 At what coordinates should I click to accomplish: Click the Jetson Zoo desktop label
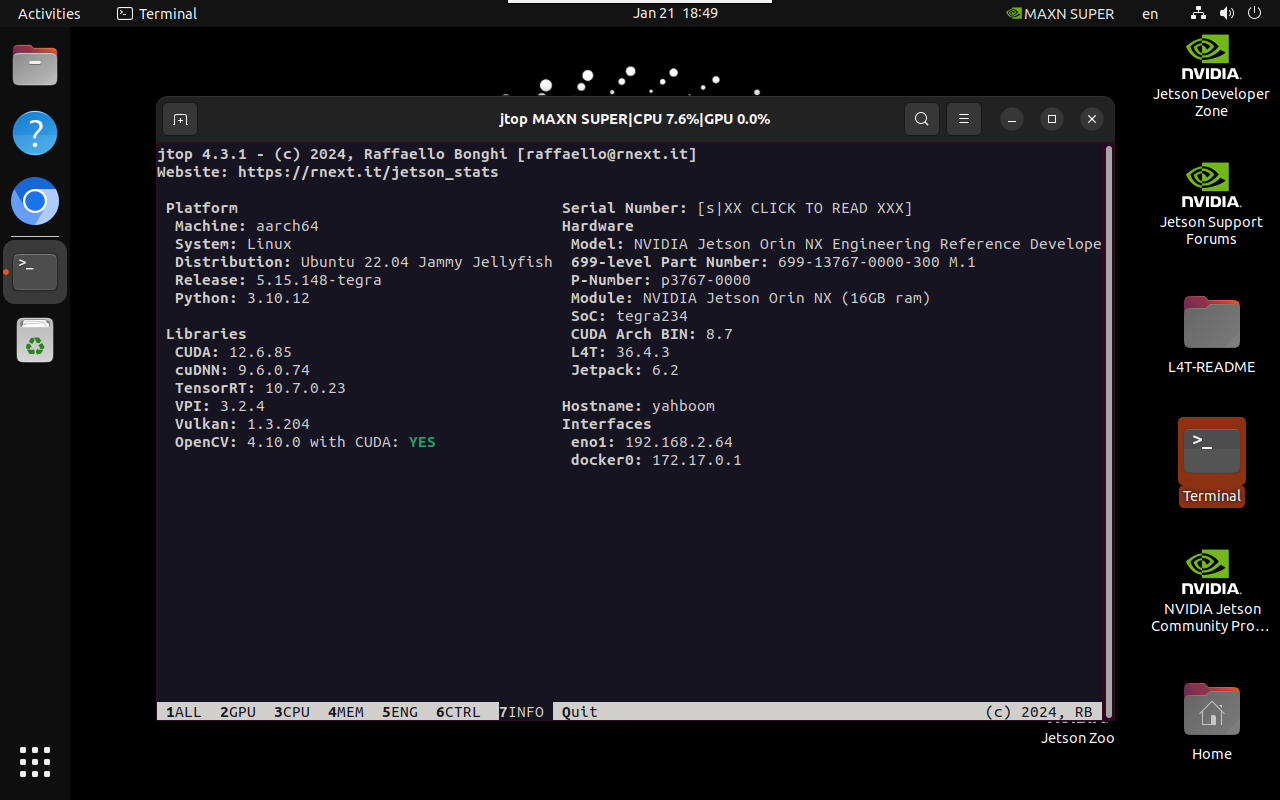(1077, 738)
